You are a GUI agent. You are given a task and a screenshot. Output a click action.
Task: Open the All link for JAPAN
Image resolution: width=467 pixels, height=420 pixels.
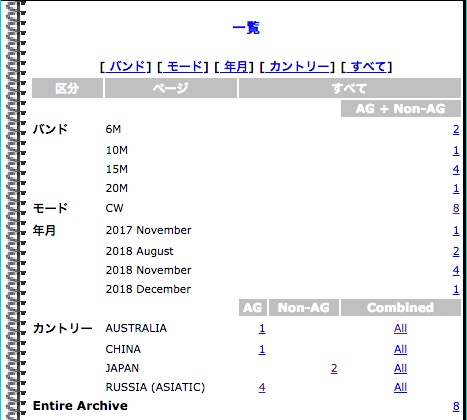click(x=400, y=368)
